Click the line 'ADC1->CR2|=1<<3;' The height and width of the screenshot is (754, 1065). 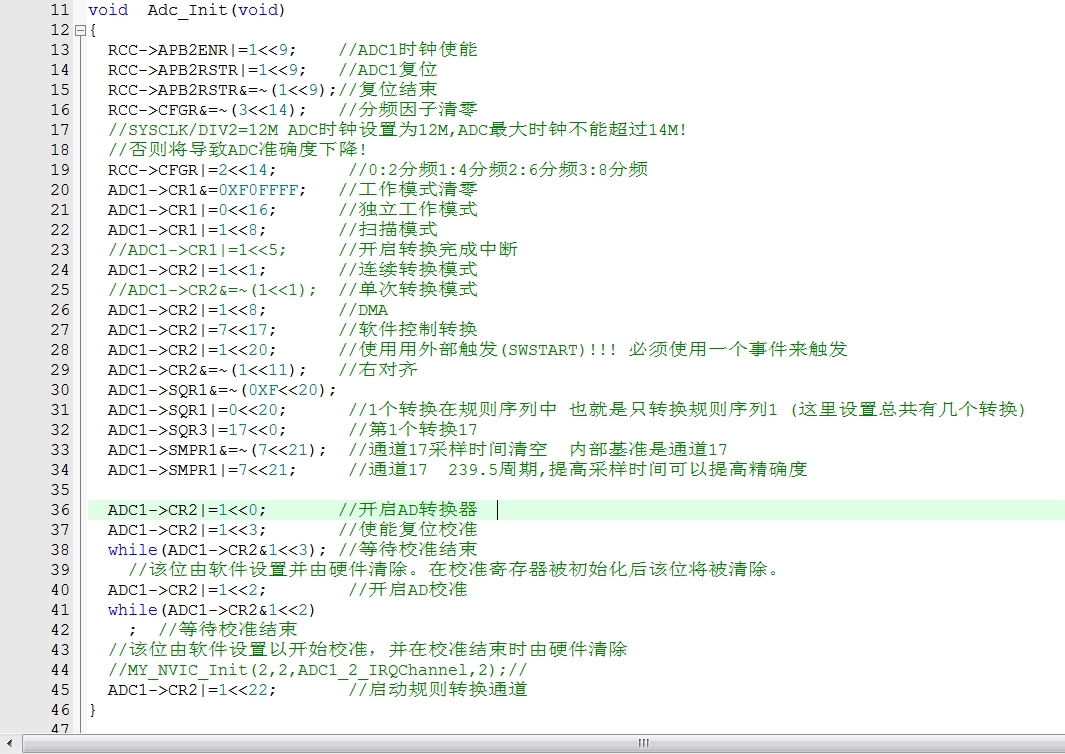187,531
